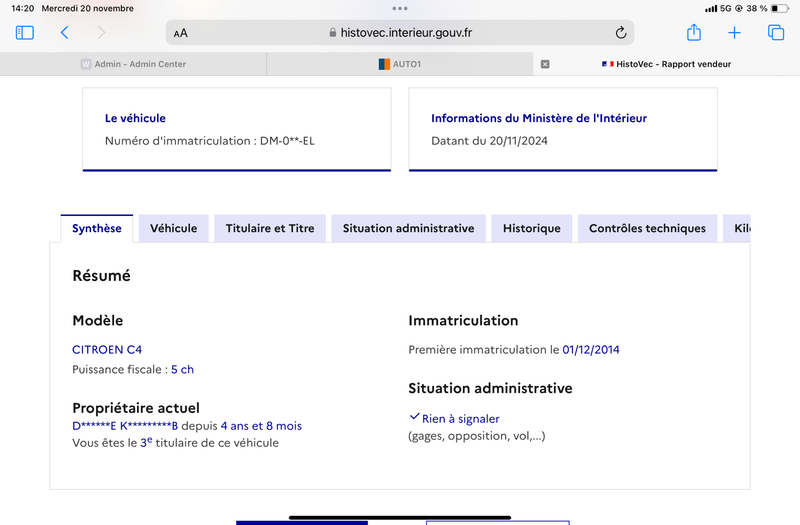
Task: Open the Safari sidebar panel icon
Action: coord(24,33)
